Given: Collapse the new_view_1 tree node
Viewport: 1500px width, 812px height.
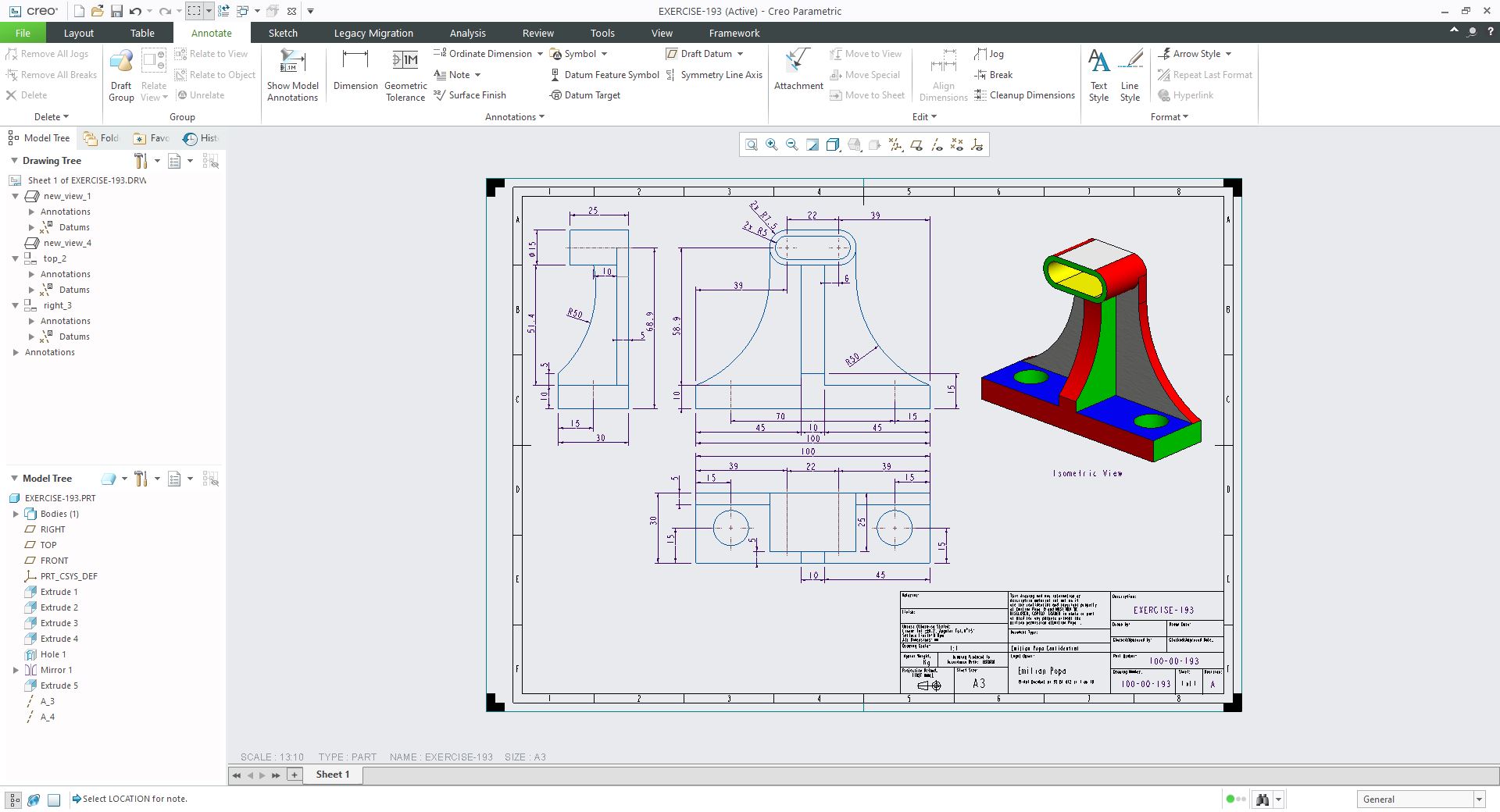Looking at the screenshot, I should pos(16,196).
